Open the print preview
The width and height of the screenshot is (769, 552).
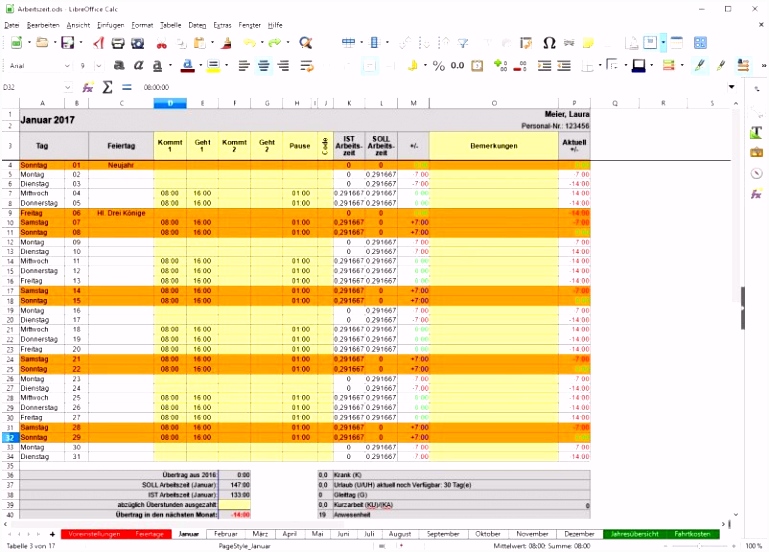pos(138,43)
